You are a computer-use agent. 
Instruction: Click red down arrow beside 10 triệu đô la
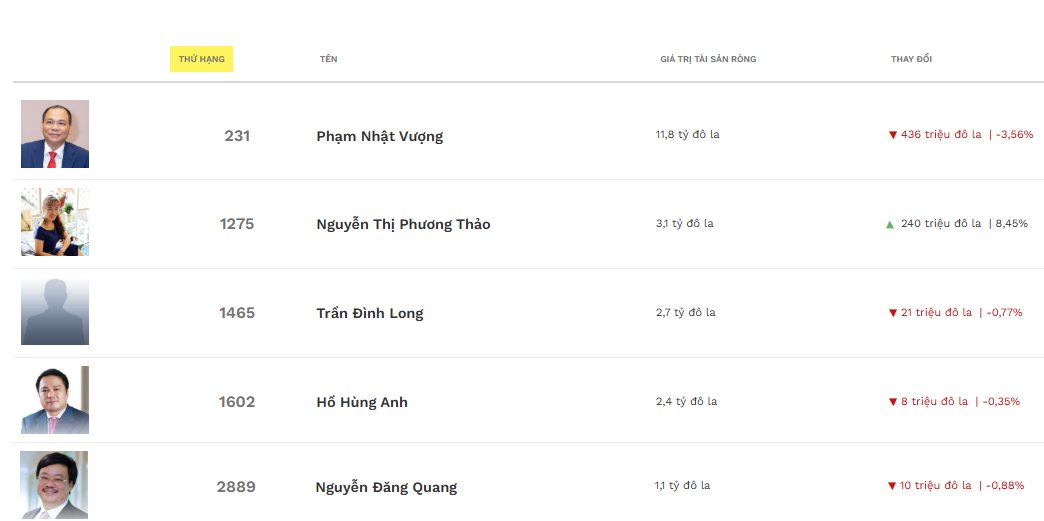pyautogui.click(x=892, y=486)
